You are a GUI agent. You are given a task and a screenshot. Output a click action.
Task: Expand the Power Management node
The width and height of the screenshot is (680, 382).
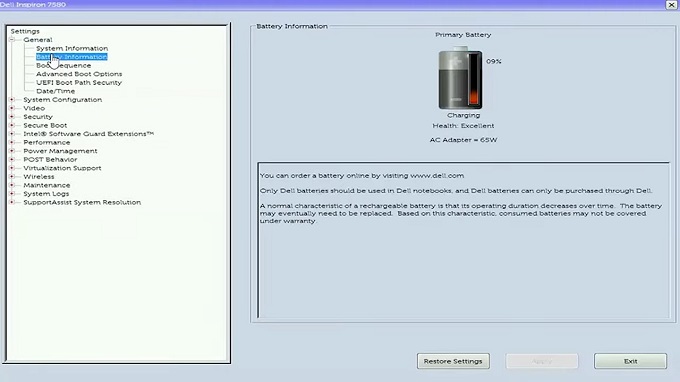[12, 150]
